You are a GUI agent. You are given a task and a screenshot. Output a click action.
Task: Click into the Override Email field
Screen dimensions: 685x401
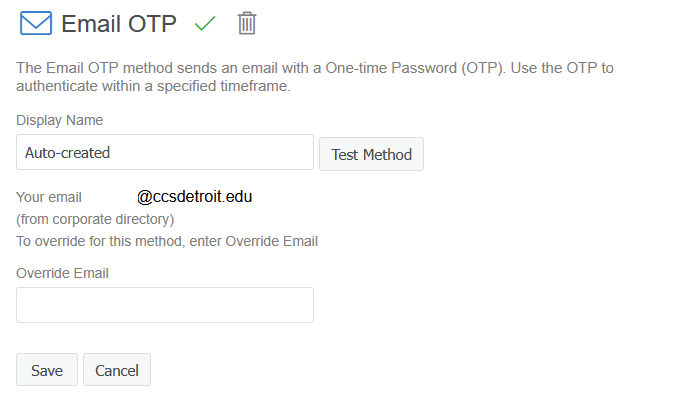pyautogui.click(x=165, y=305)
